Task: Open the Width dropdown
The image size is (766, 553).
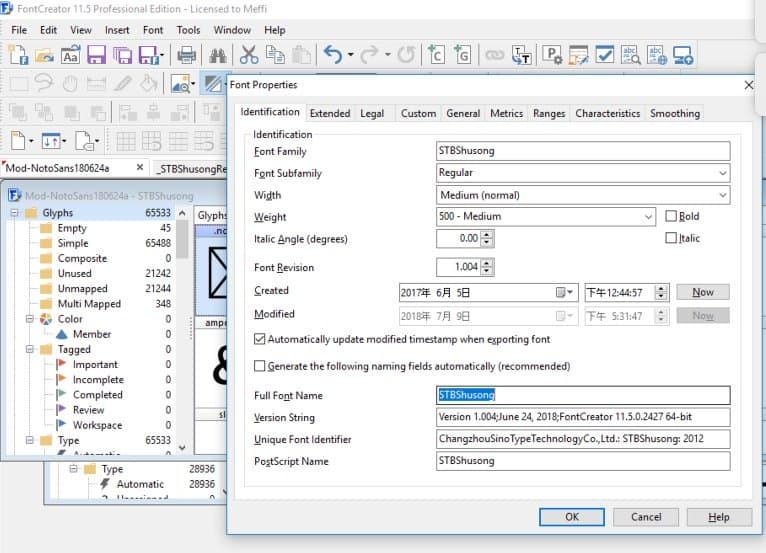Action: click(x=723, y=195)
